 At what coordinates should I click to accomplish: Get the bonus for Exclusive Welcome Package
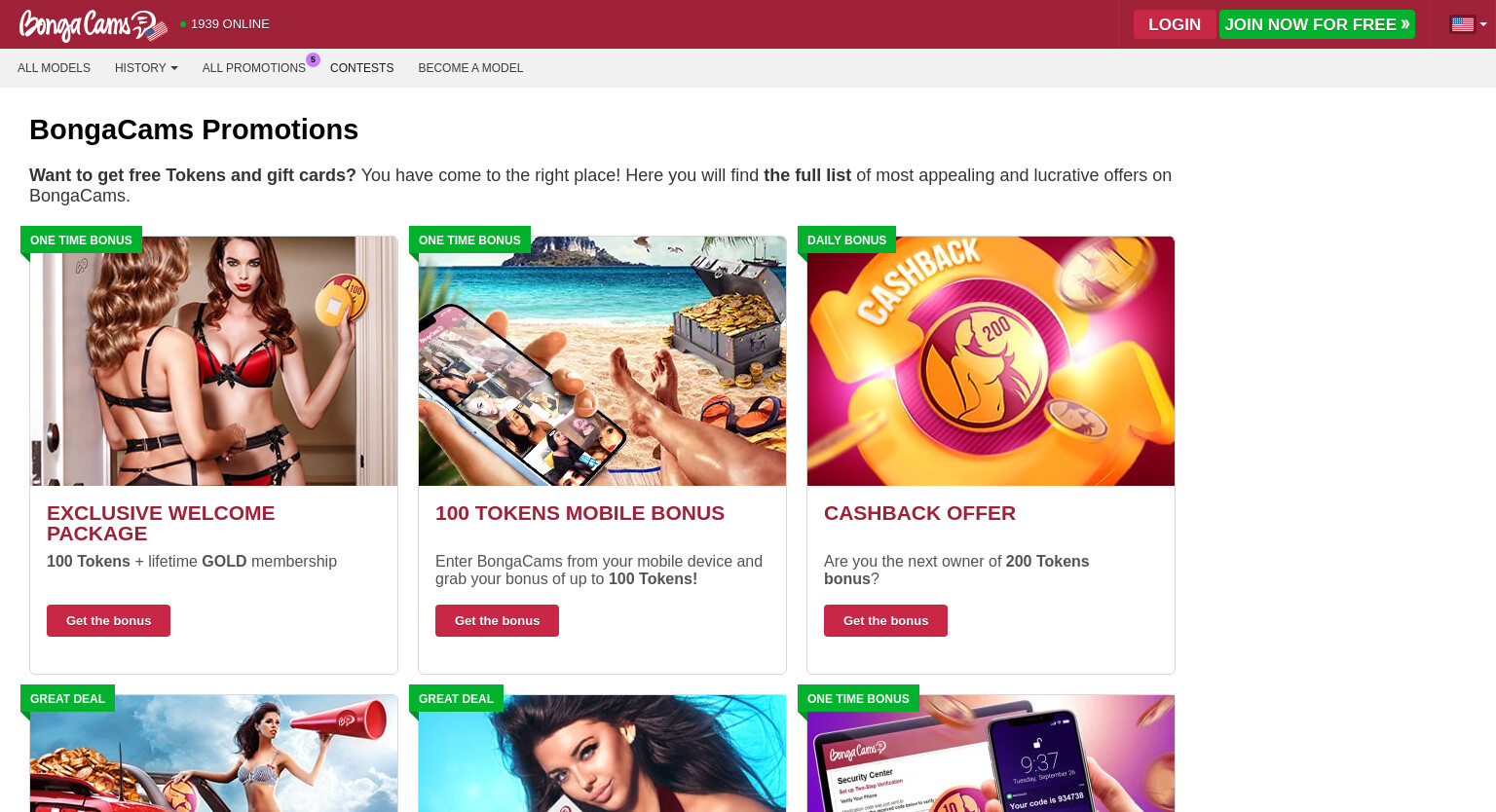point(108,621)
